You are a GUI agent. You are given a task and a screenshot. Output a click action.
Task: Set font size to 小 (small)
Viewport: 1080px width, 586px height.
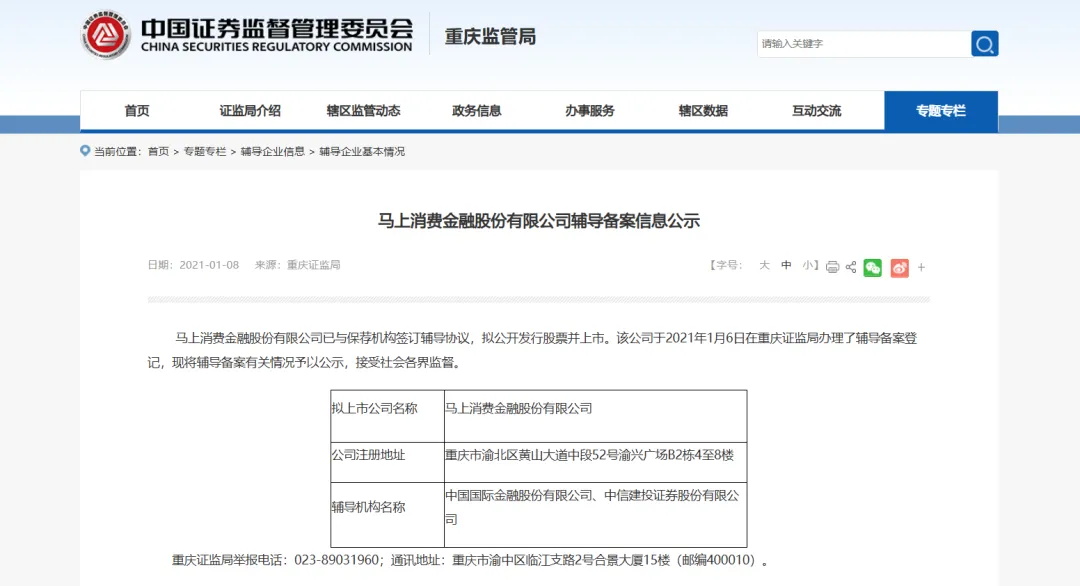[807, 265]
